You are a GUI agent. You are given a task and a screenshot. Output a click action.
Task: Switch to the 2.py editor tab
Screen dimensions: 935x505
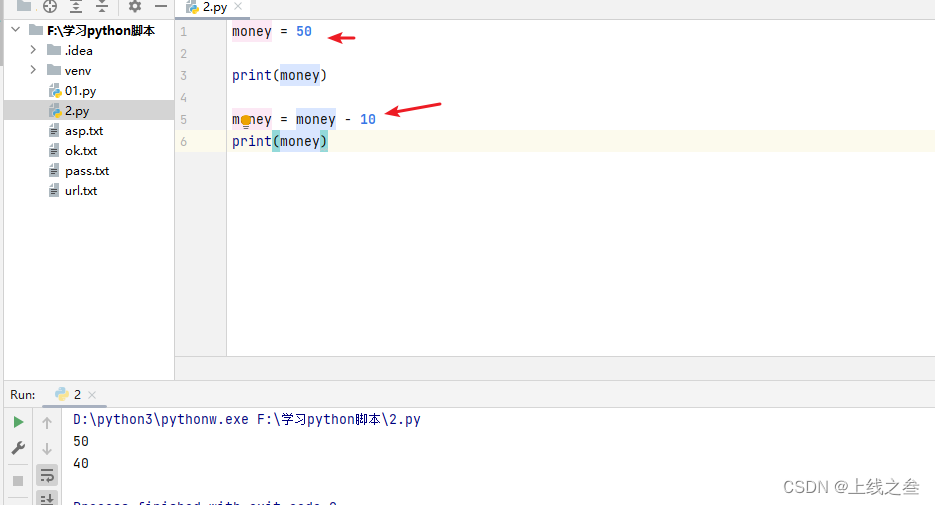click(x=214, y=7)
